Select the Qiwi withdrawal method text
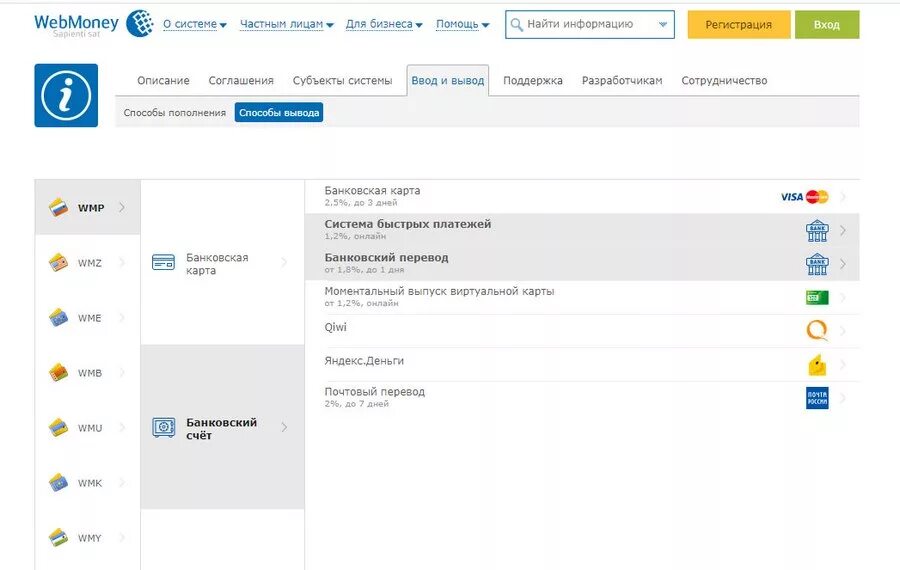The width and height of the screenshot is (900, 570). point(336,327)
